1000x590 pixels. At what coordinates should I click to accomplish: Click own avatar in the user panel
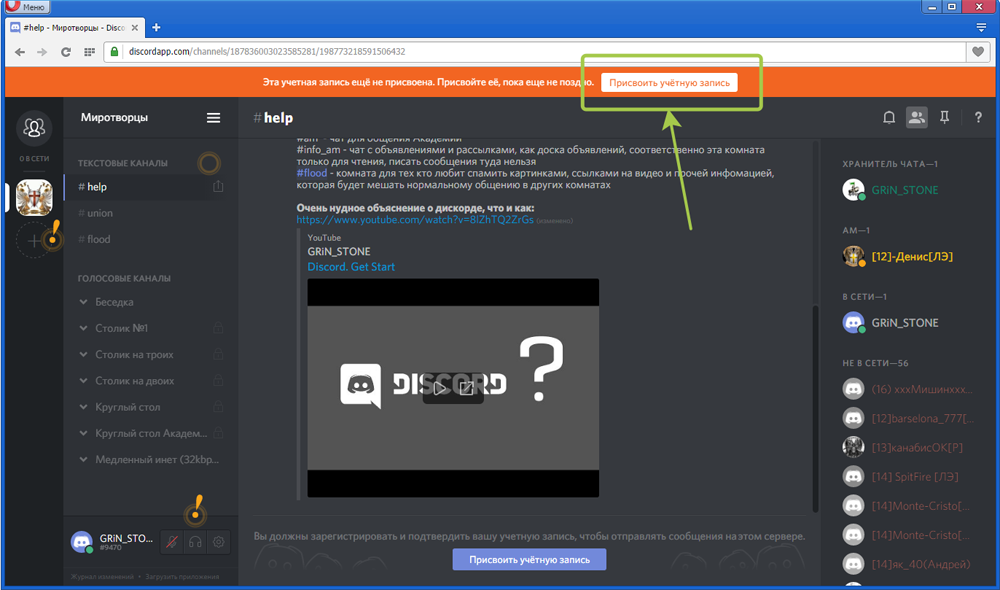(82, 542)
